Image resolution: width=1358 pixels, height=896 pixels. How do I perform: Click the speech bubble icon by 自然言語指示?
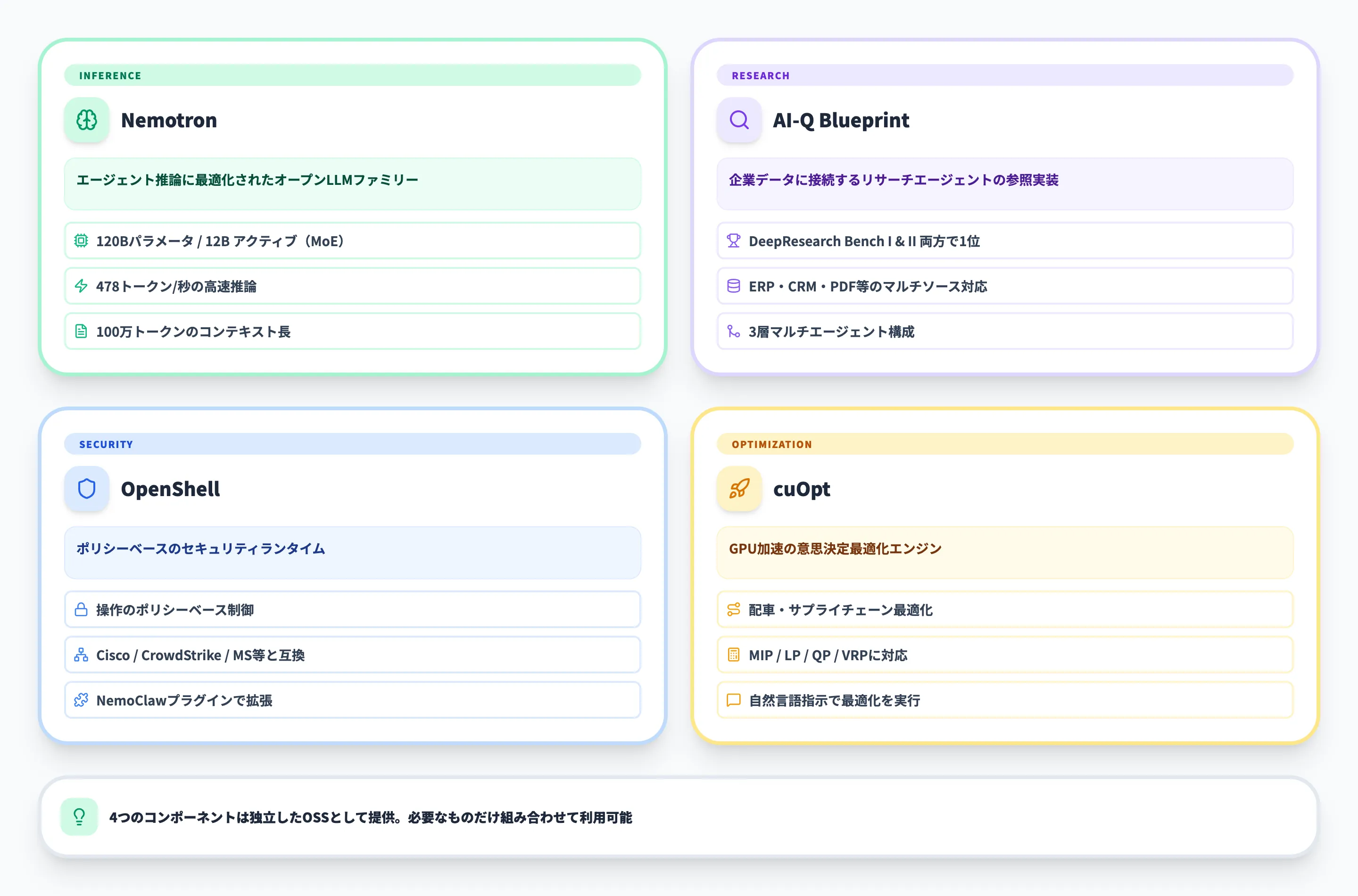click(733, 700)
